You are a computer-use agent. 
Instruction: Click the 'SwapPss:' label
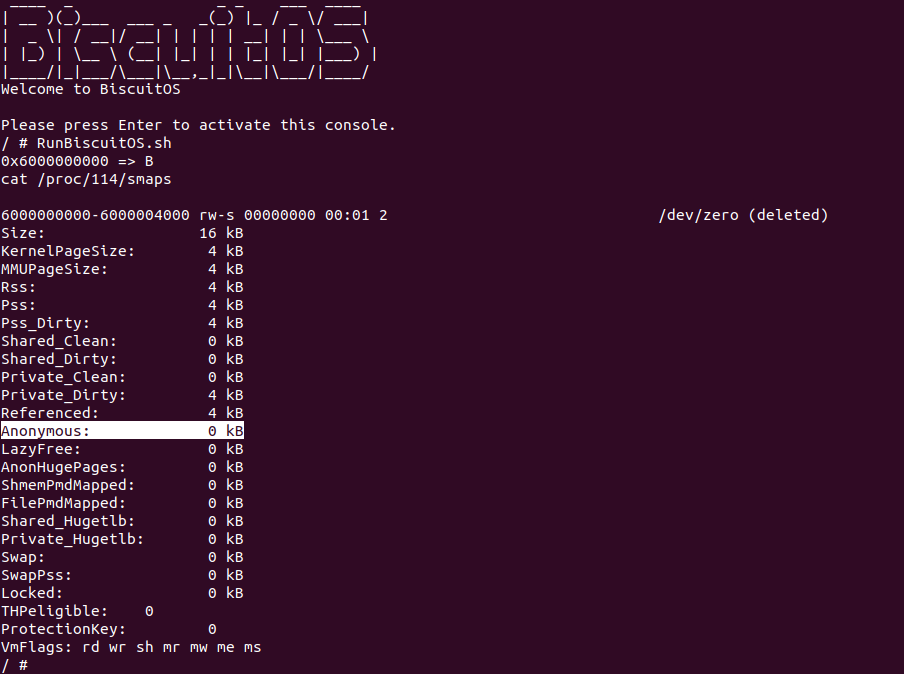pos(36,575)
